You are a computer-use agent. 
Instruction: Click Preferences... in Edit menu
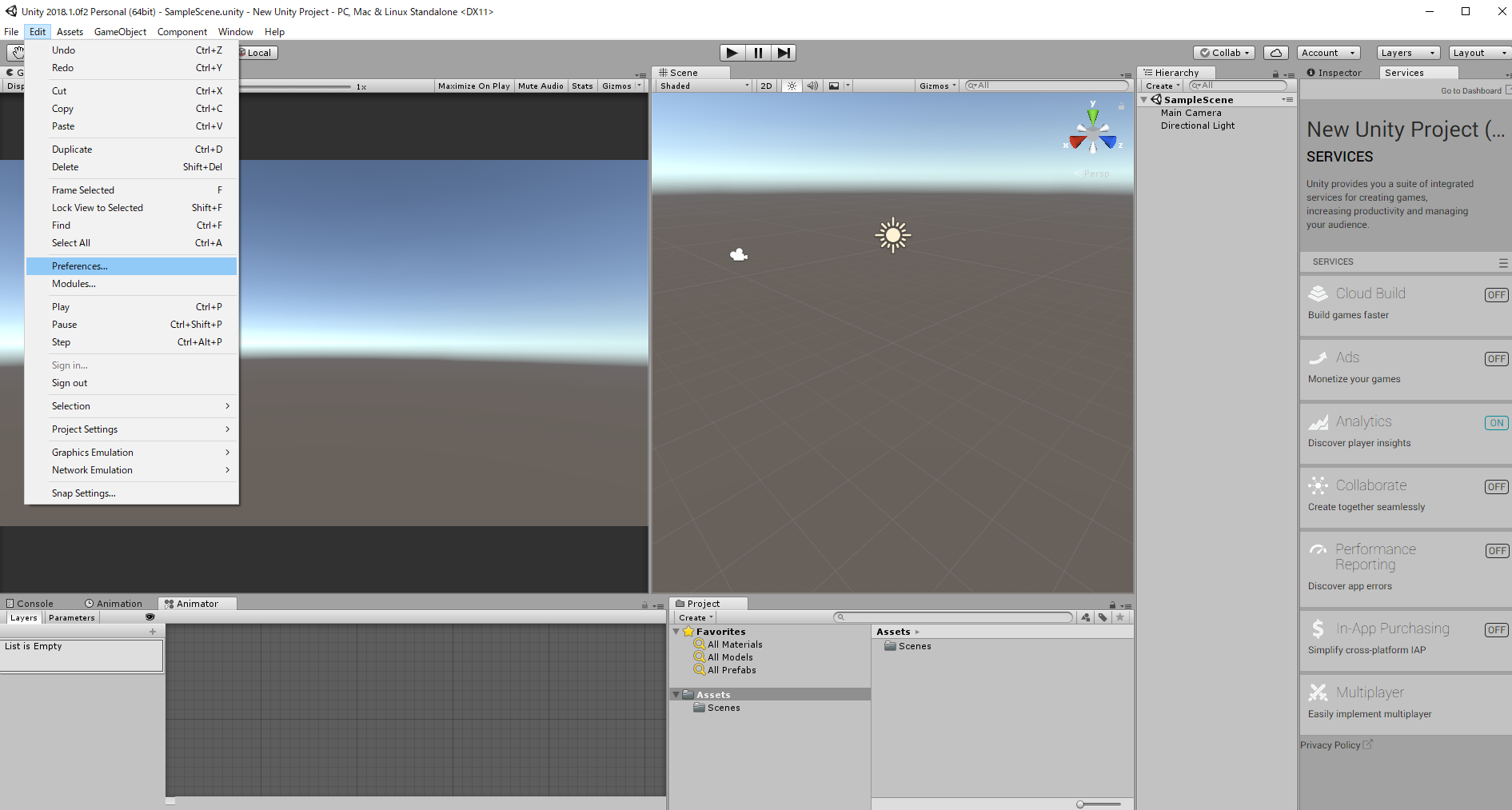[132, 266]
